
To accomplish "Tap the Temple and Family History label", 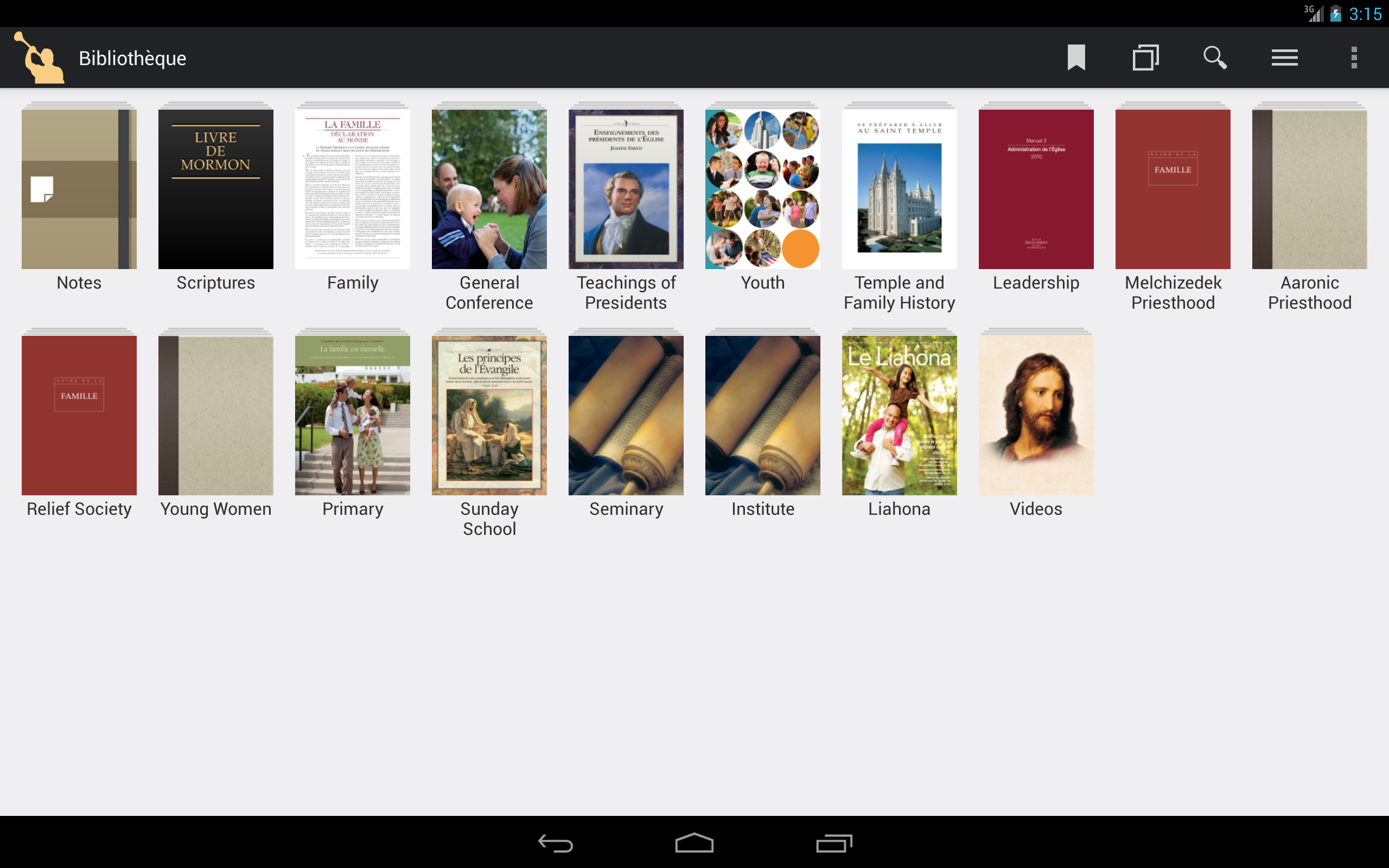I will [900, 293].
